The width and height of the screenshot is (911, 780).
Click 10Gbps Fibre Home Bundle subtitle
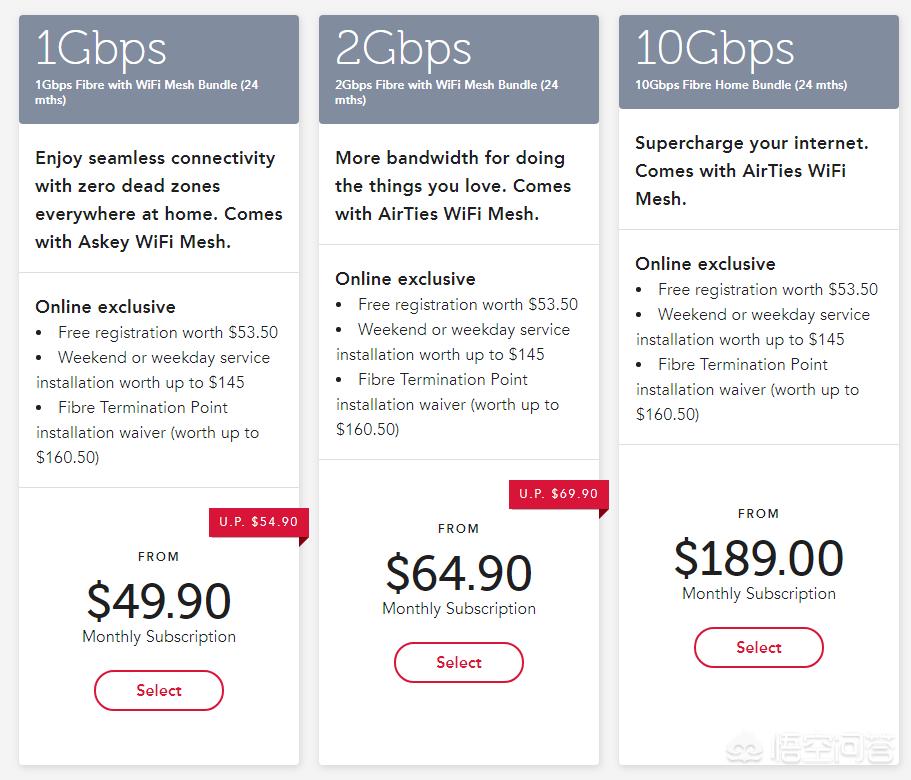[x=741, y=85]
